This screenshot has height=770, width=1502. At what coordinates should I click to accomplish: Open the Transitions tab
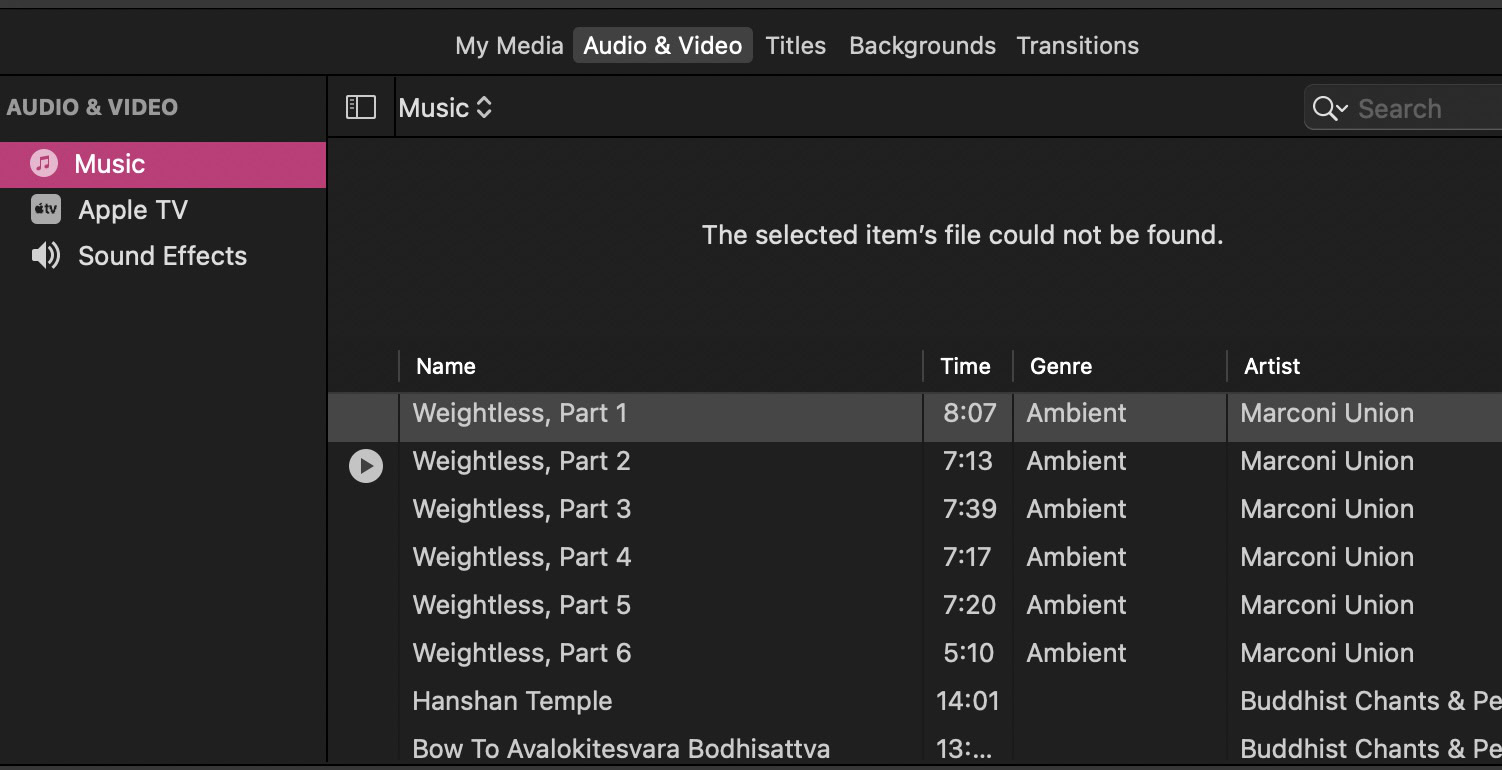[1077, 45]
